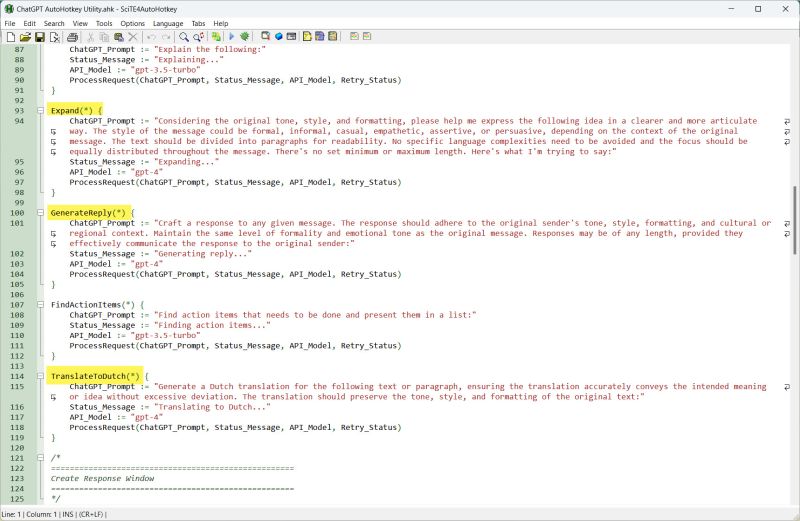
Task: Click the second-to-last picture toolbar icon
Action: coord(354,36)
